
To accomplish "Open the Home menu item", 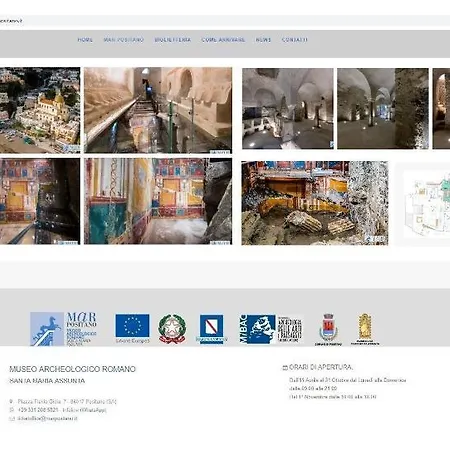I will point(85,40).
